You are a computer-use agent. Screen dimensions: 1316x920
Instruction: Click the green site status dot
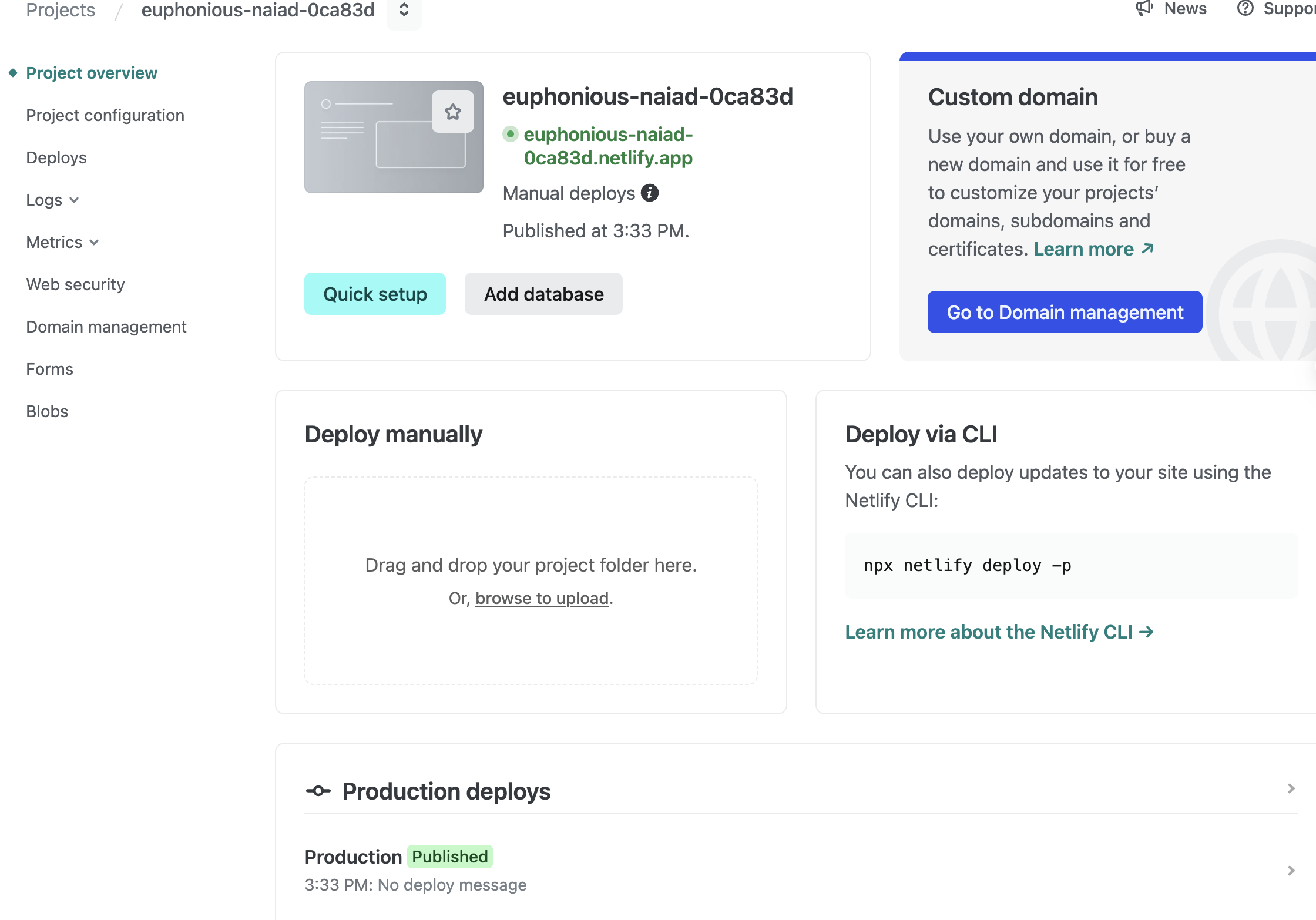[x=511, y=135]
